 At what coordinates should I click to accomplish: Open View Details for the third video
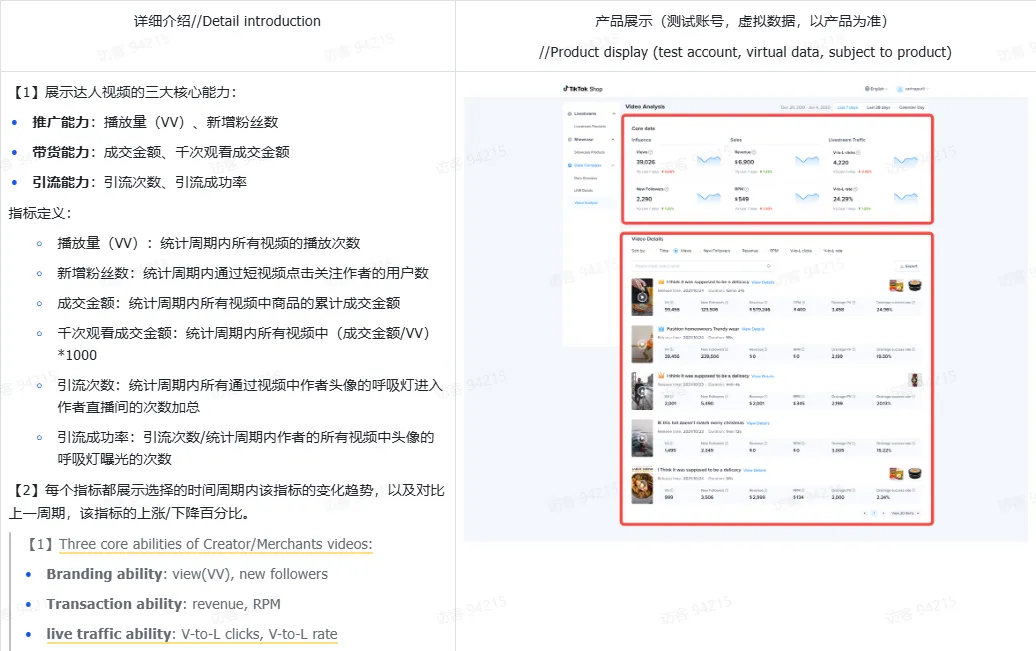click(762, 376)
